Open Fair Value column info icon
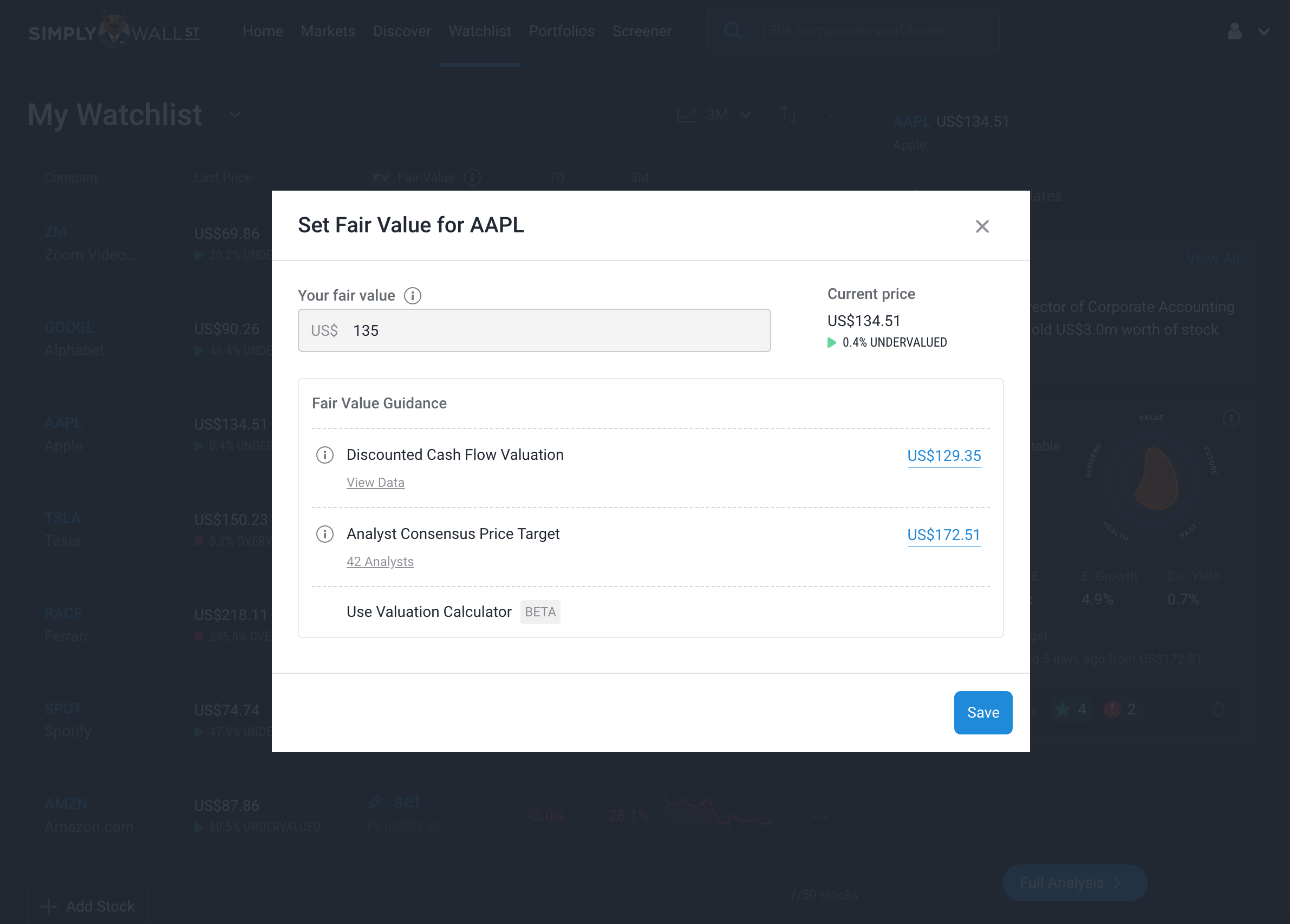This screenshot has width=1290, height=924. coord(472,178)
